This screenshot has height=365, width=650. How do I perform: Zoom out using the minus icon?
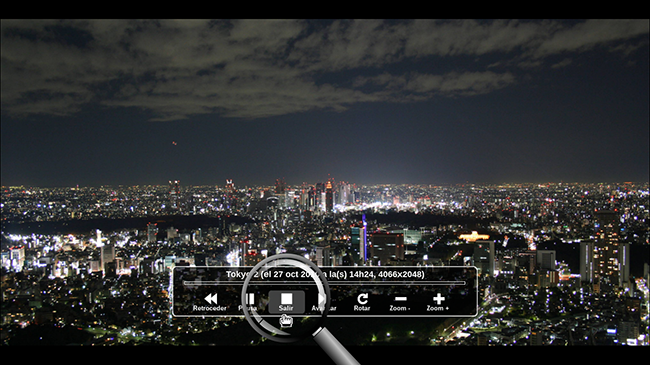tap(400, 299)
